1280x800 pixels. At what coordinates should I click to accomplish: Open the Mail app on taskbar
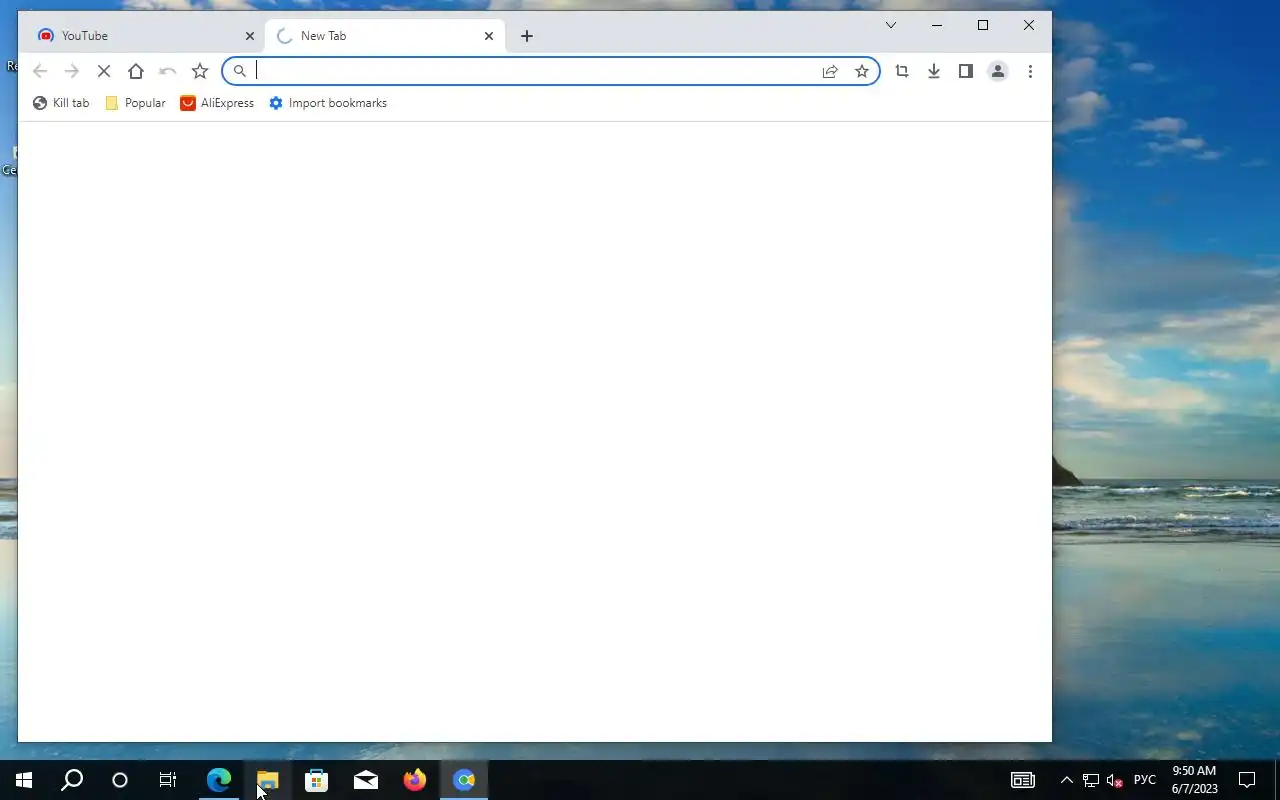tap(365, 780)
